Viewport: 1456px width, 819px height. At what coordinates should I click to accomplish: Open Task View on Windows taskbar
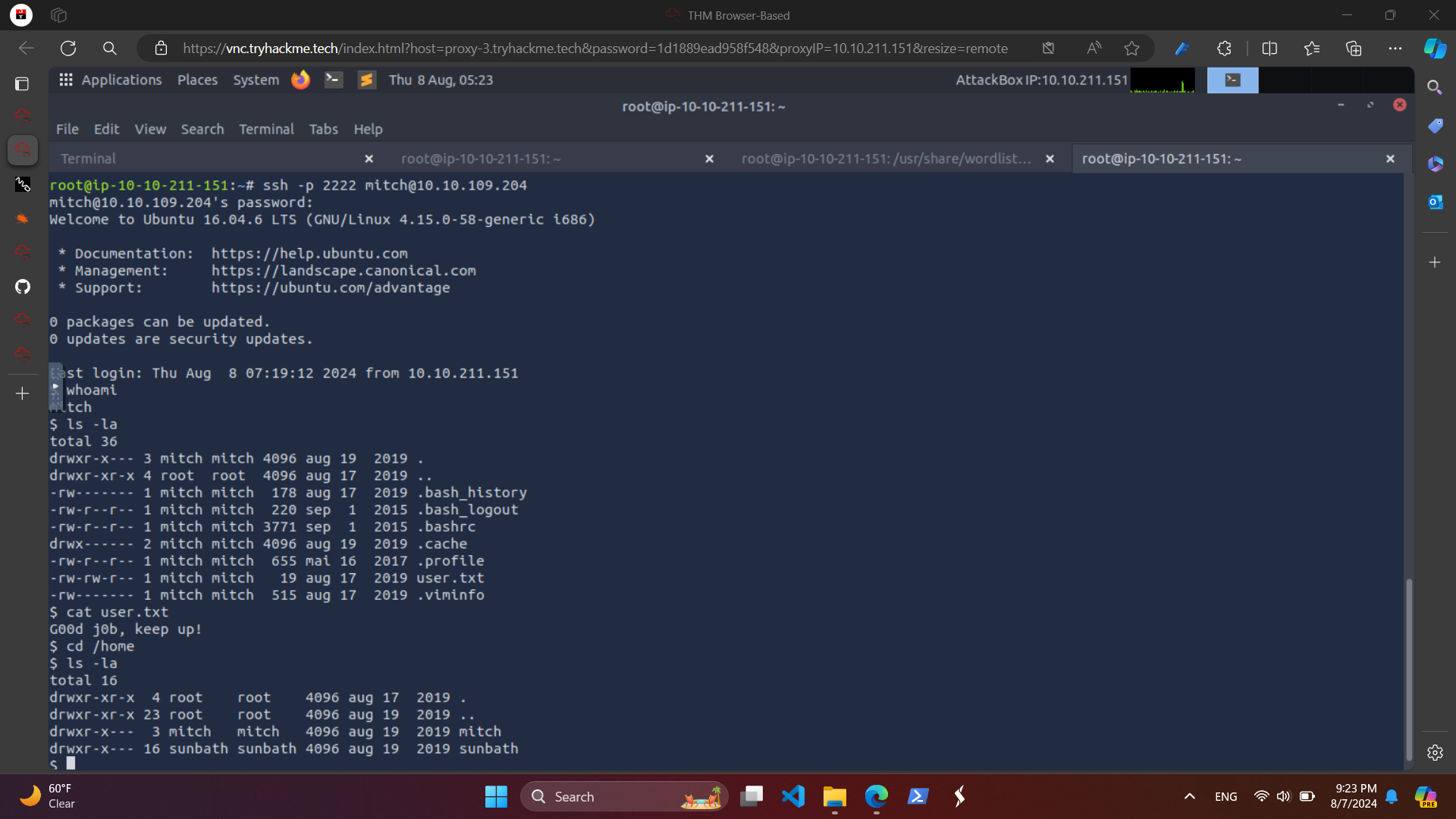(752, 796)
